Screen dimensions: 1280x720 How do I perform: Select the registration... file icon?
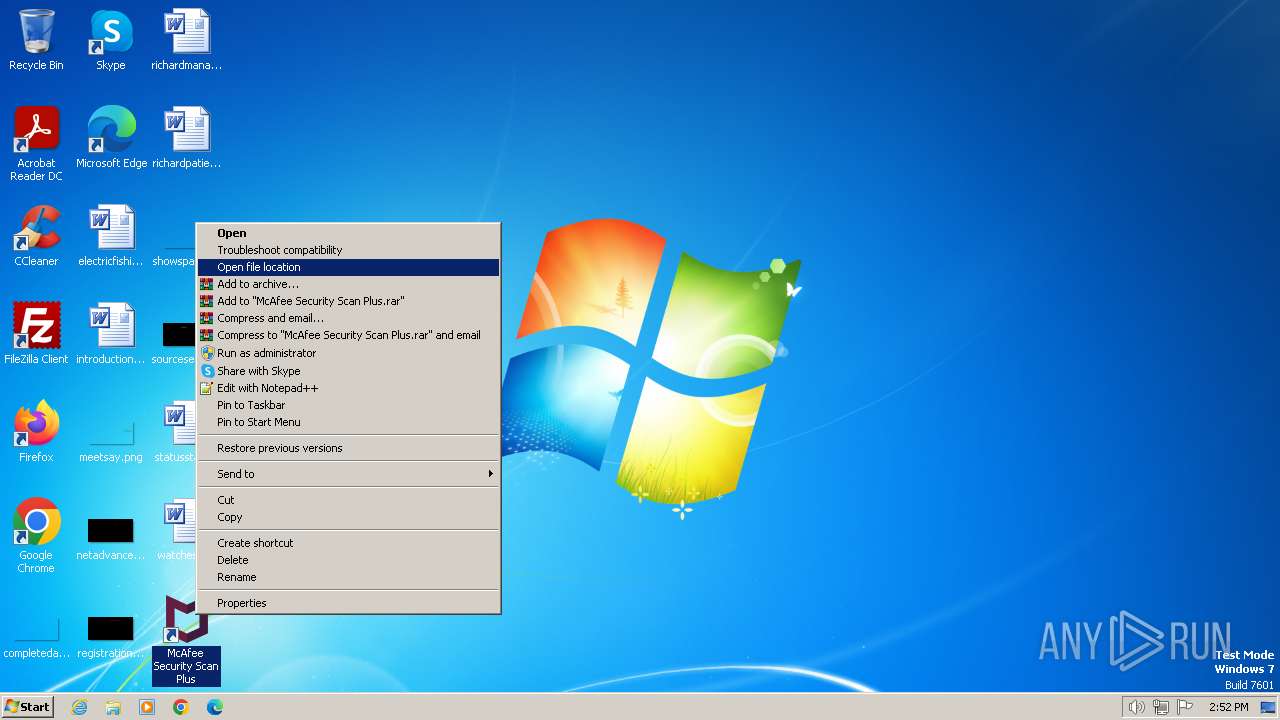click(x=110, y=638)
